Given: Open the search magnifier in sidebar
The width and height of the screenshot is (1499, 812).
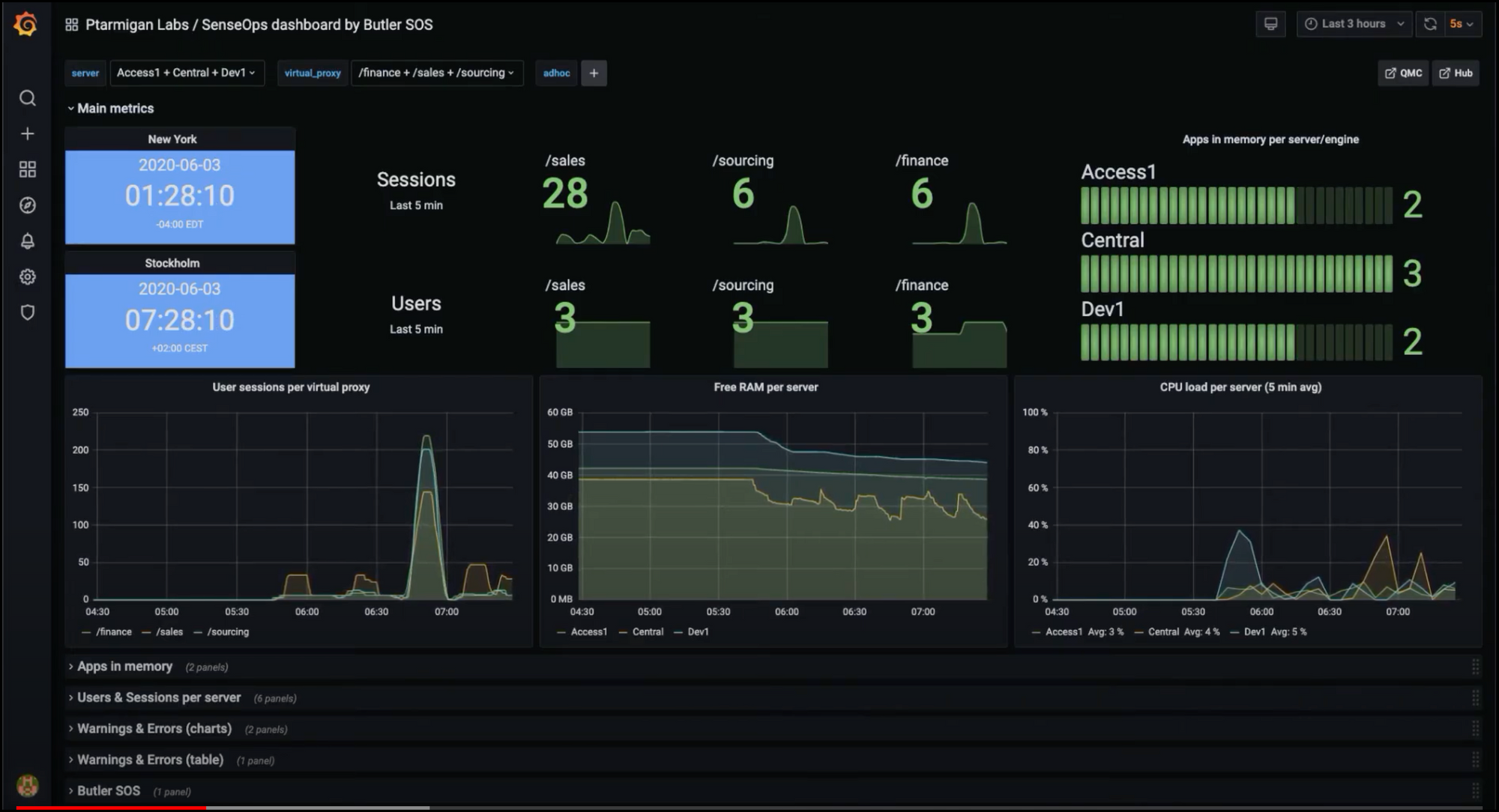Looking at the screenshot, I should (x=27, y=98).
